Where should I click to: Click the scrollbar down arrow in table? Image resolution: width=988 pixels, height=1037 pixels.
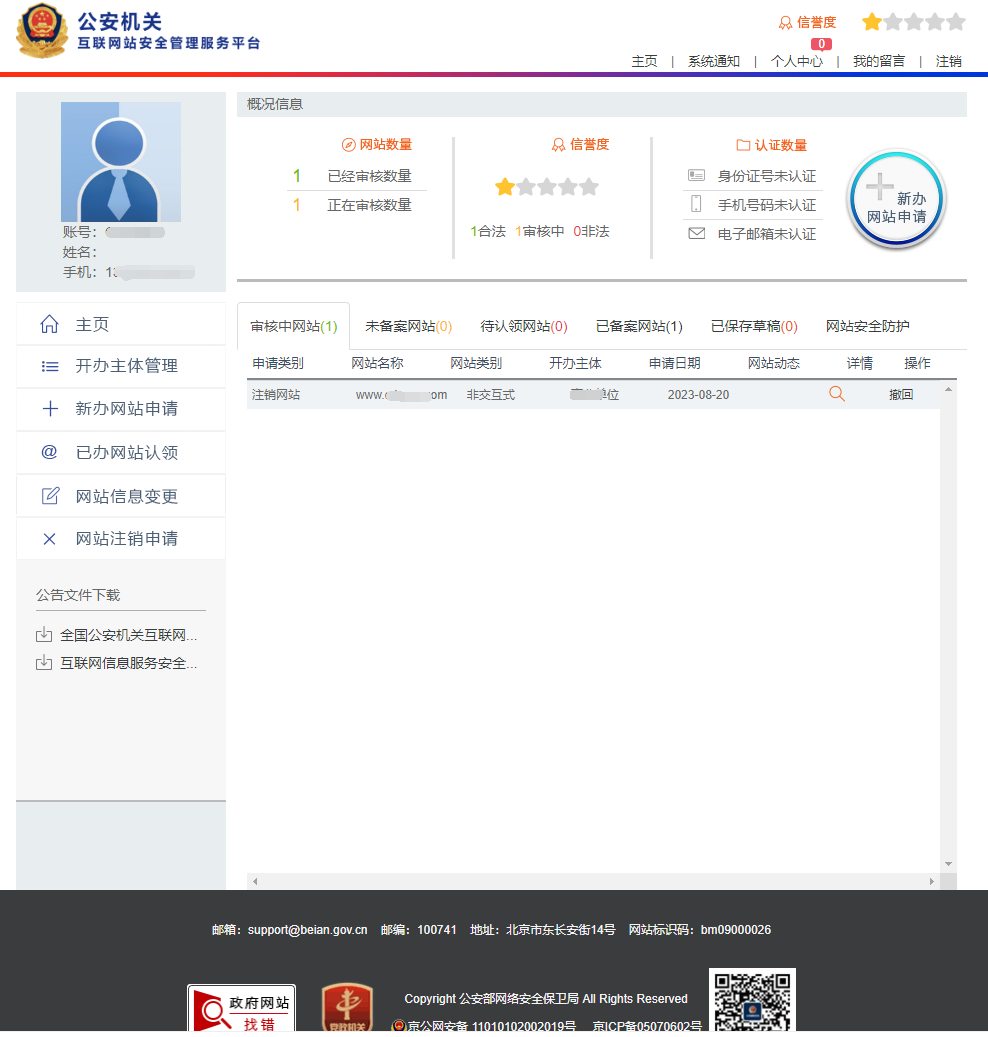948,864
